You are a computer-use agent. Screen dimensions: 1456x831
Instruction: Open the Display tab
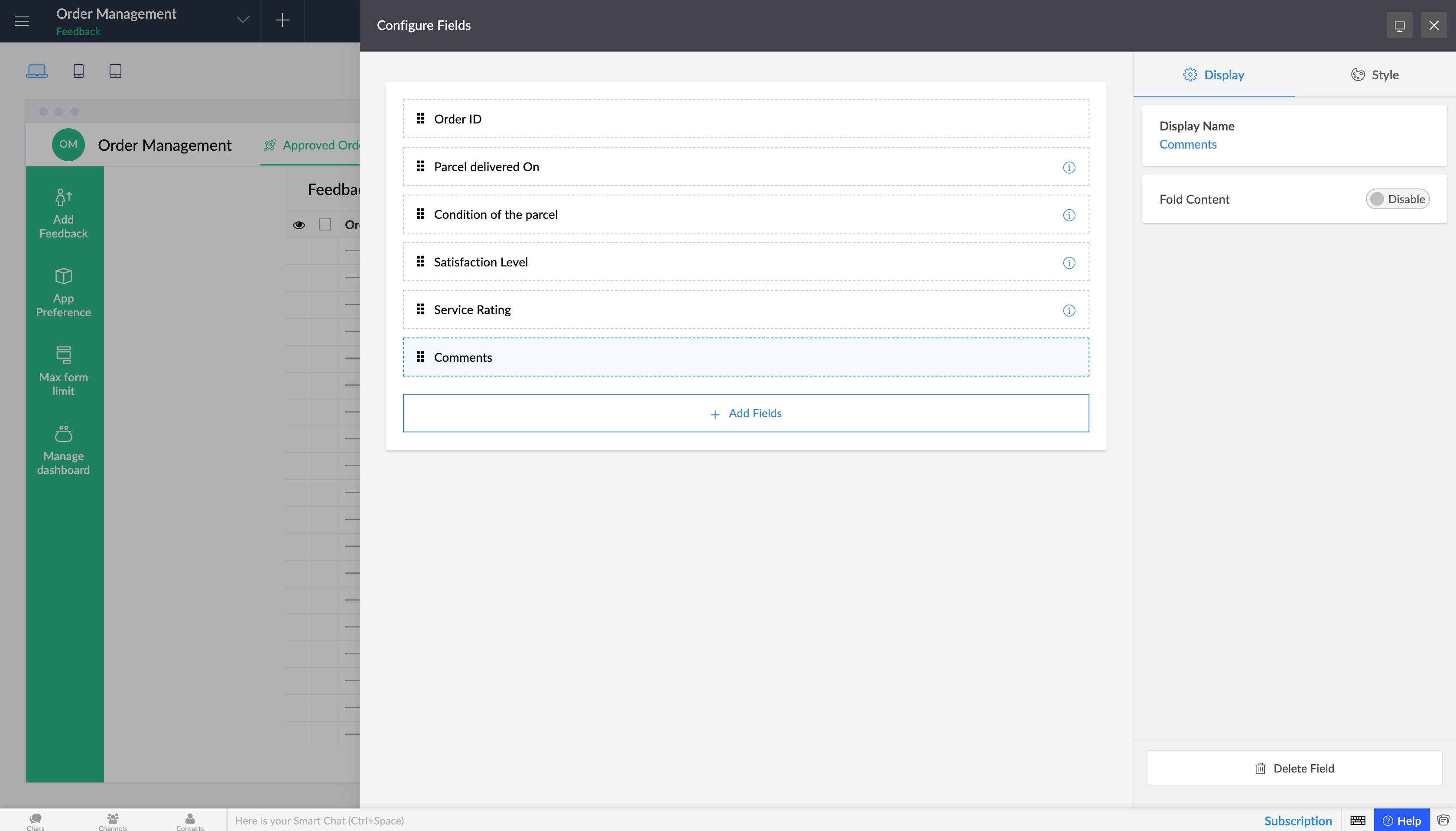(x=1213, y=75)
